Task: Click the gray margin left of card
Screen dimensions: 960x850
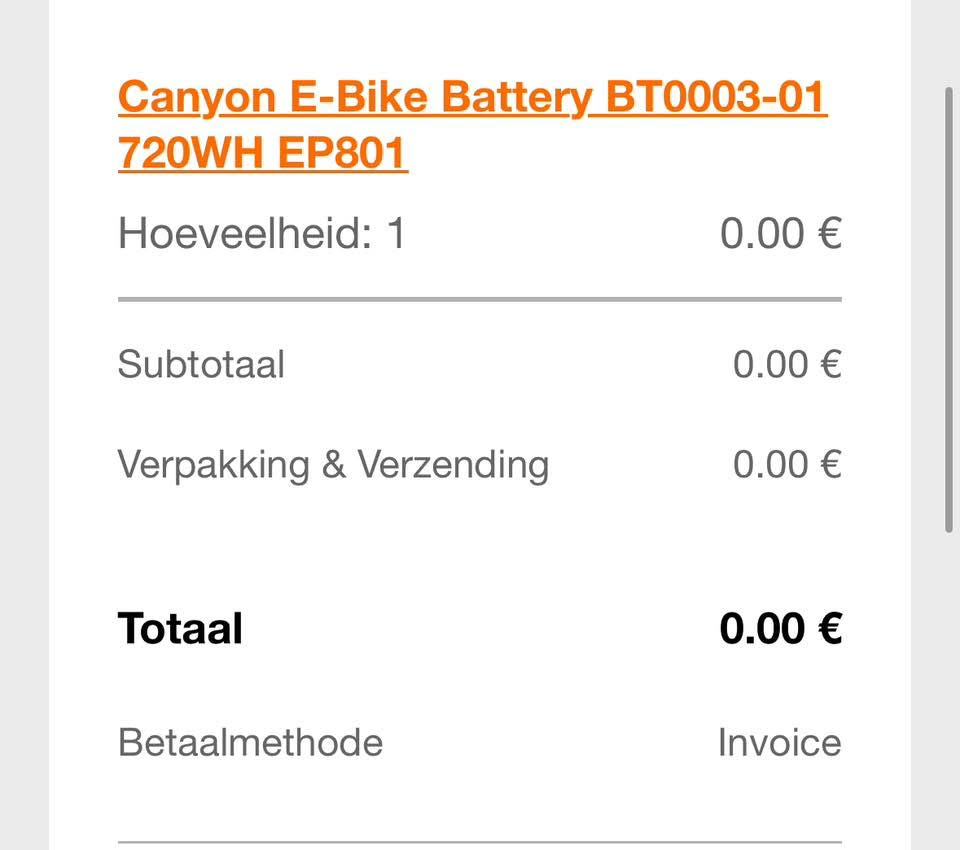Action: 24,425
